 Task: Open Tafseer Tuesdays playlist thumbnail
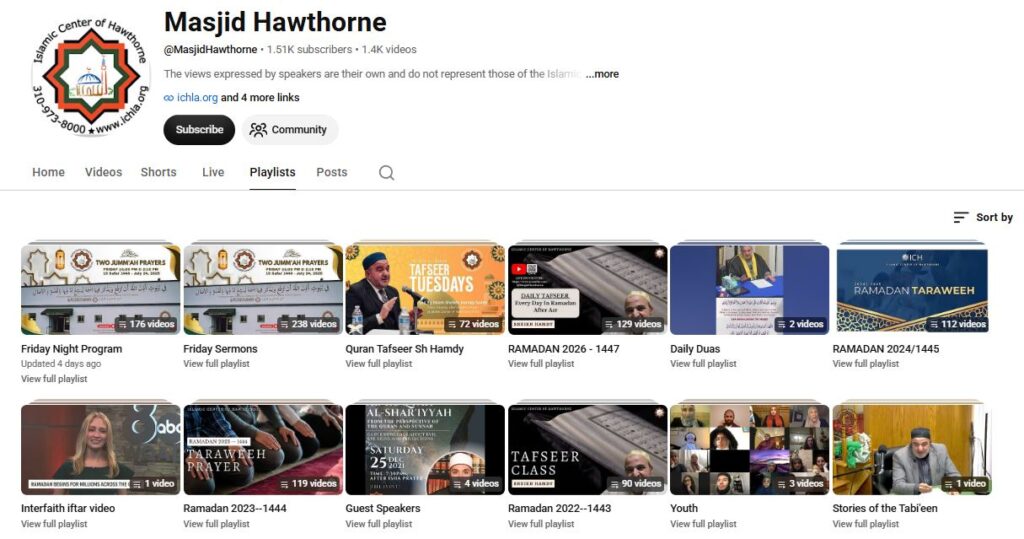[x=425, y=289]
